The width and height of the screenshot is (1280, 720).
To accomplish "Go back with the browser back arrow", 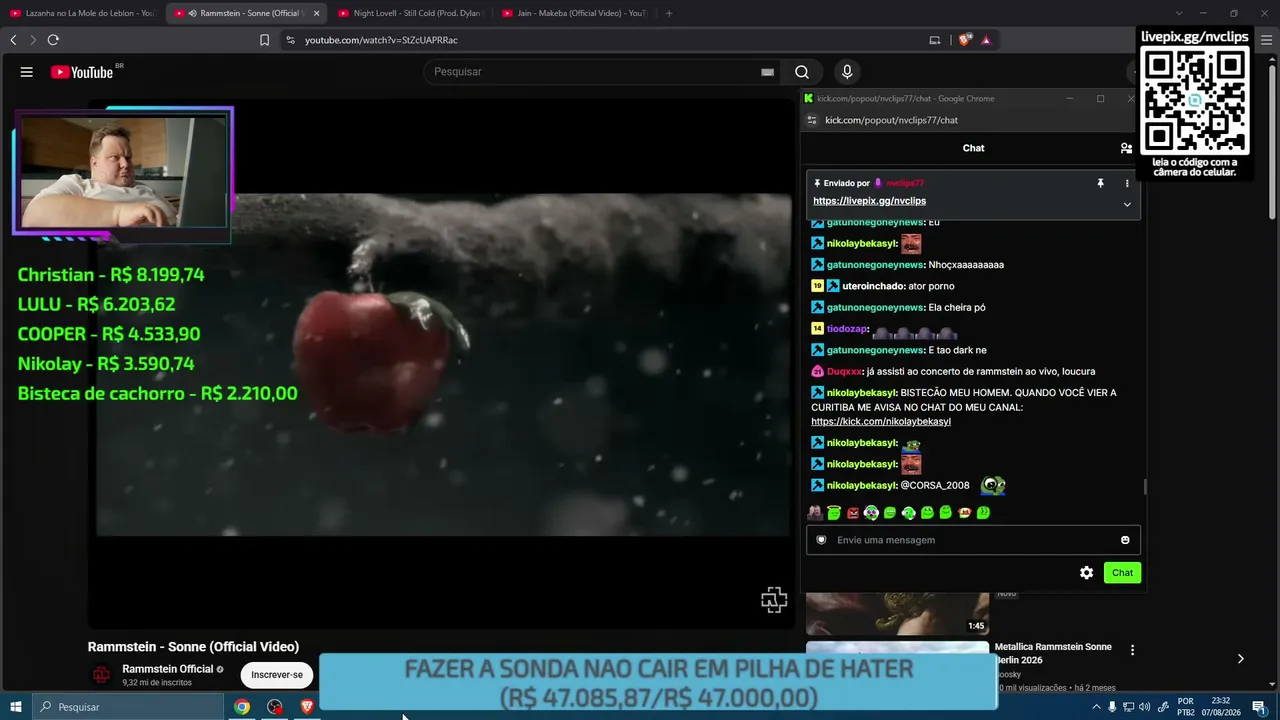I will pyautogui.click(x=13, y=40).
